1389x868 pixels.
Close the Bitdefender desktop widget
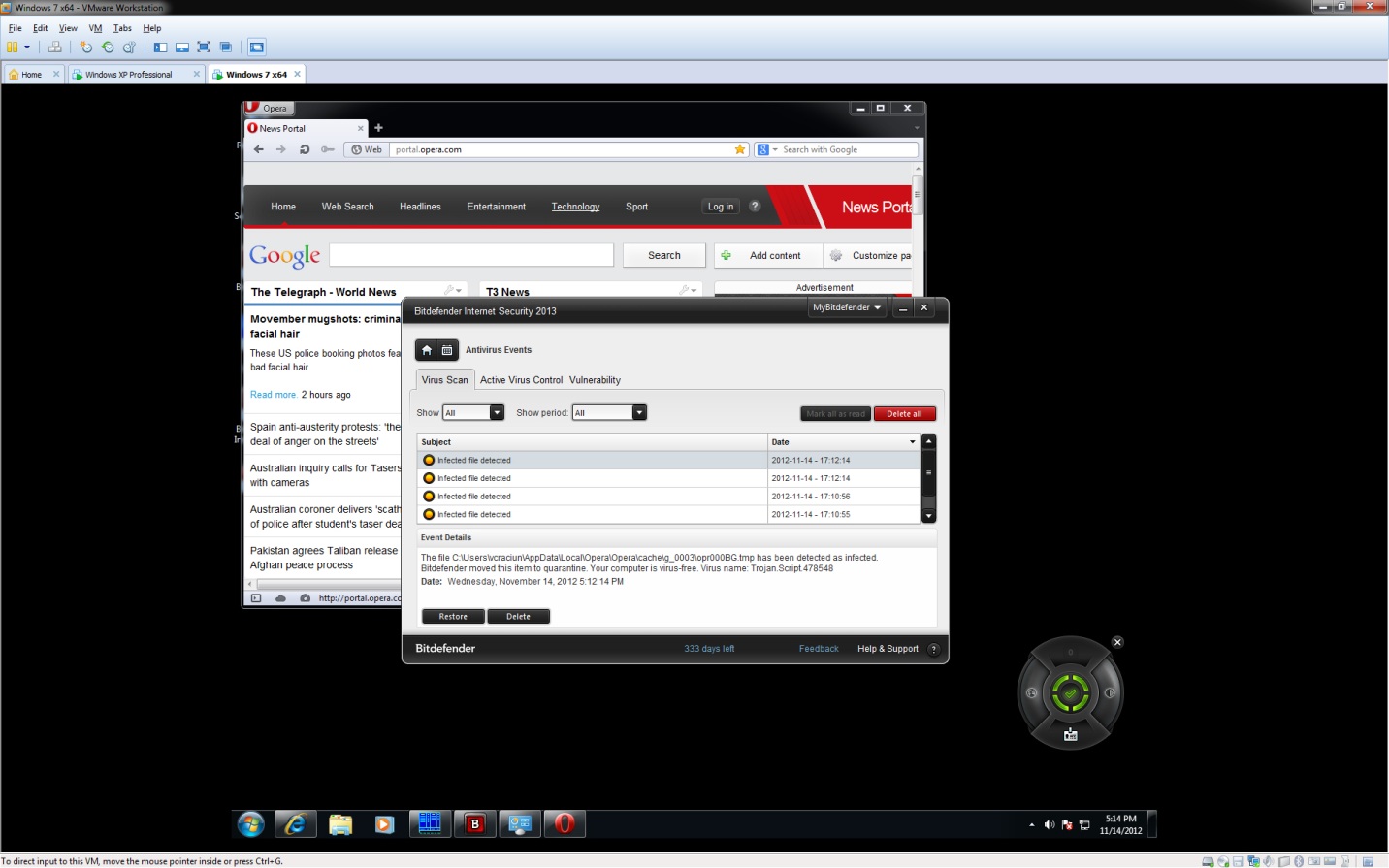pyautogui.click(x=1117, y=642)
